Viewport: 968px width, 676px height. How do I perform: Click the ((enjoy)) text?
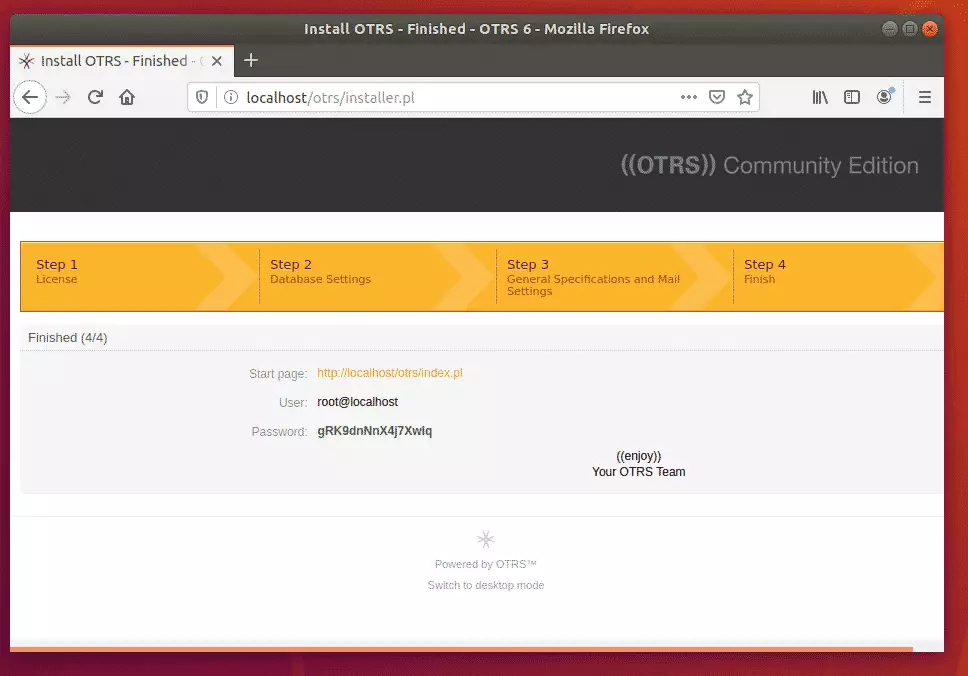pos(638,456)
